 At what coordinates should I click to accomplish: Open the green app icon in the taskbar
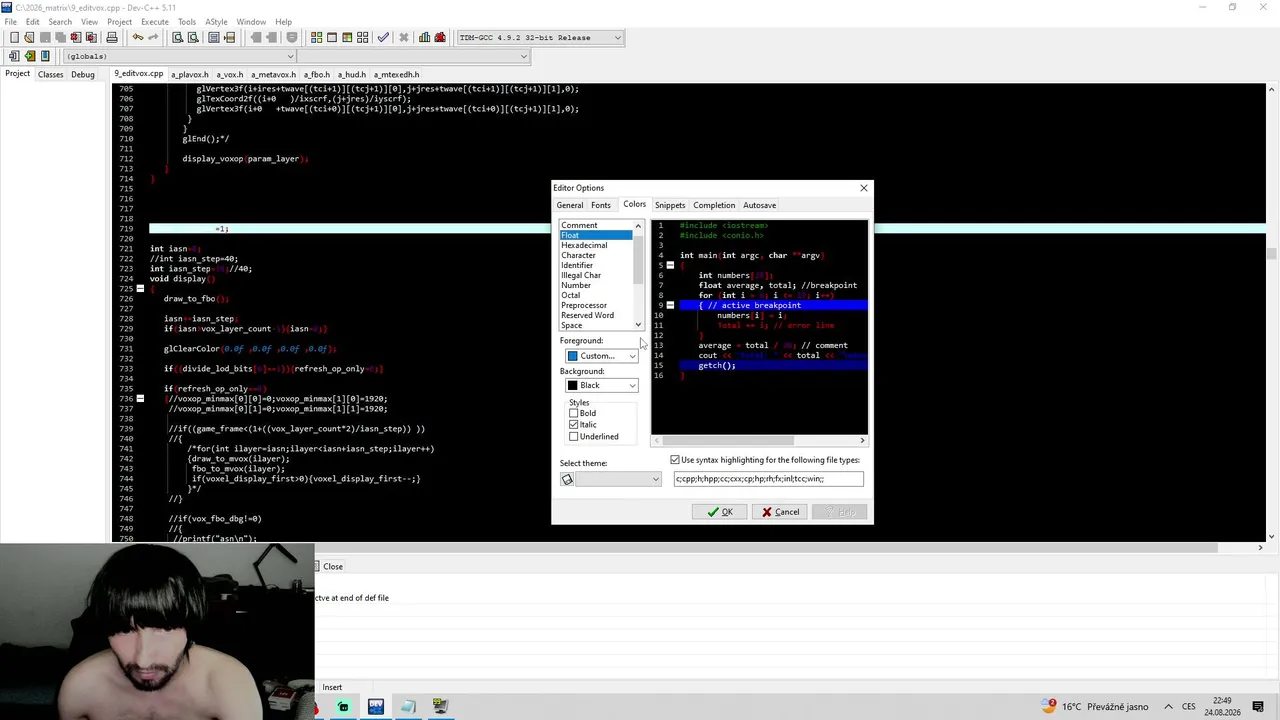pos(343,707)
